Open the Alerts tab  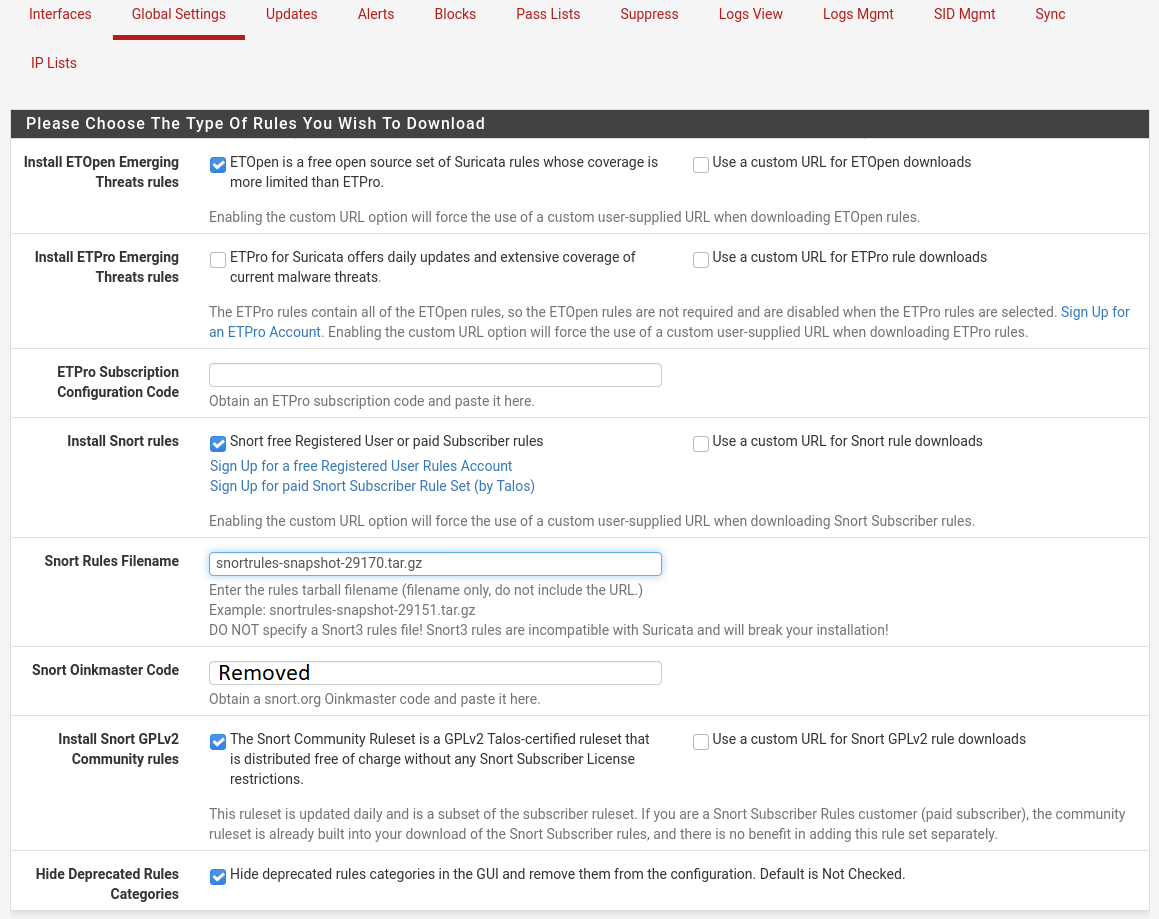(x=376, y=15)
